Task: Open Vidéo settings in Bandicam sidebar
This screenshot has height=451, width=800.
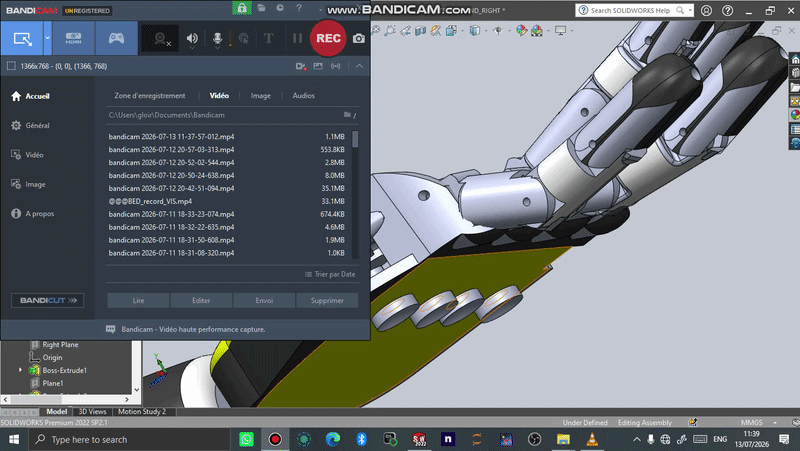Action: click(28, 155)
